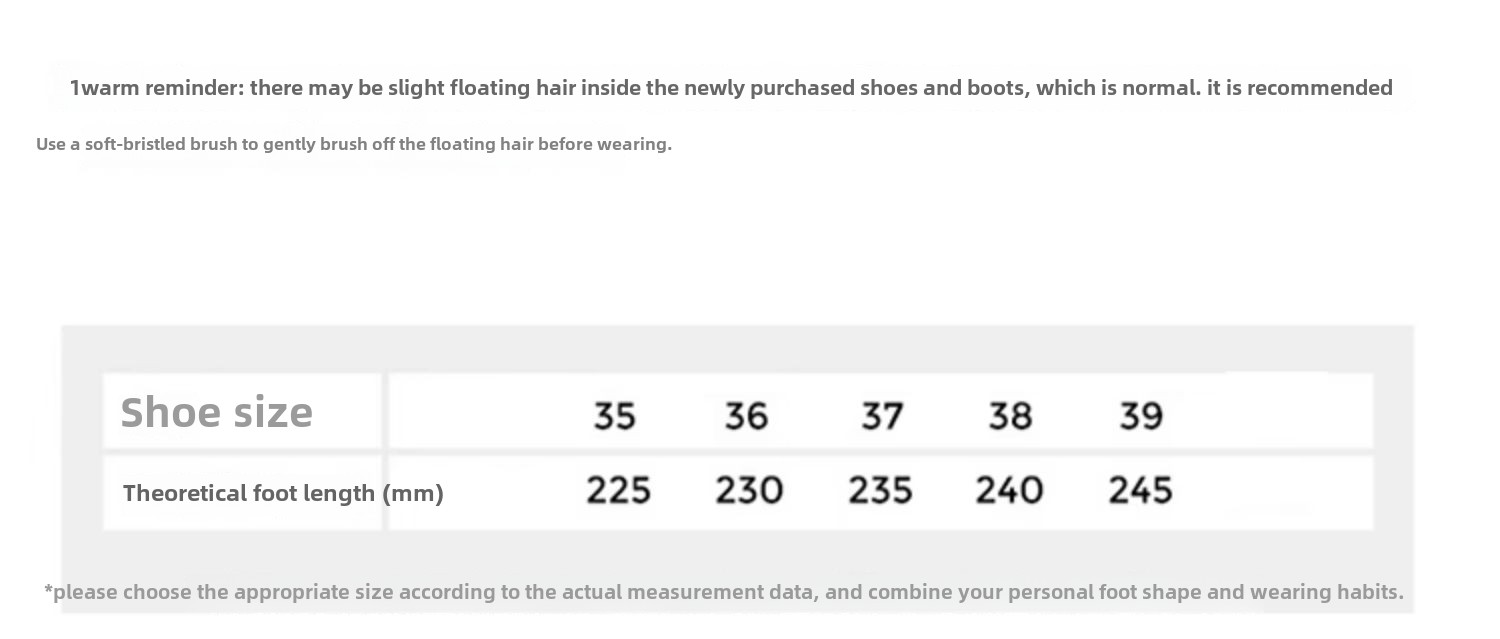Click the "Shoe size" row header
This screenshot has width=1500, height=639.
[216, 412]
